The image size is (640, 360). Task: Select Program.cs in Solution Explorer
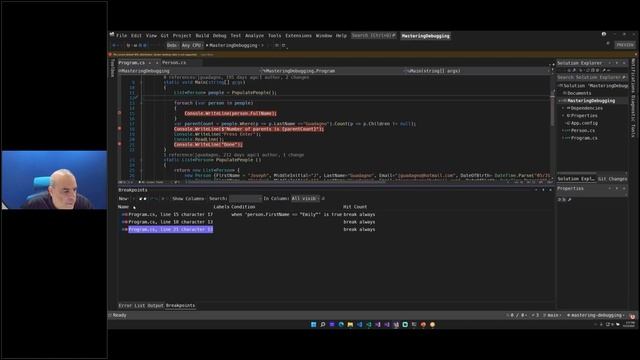[584, 138]
